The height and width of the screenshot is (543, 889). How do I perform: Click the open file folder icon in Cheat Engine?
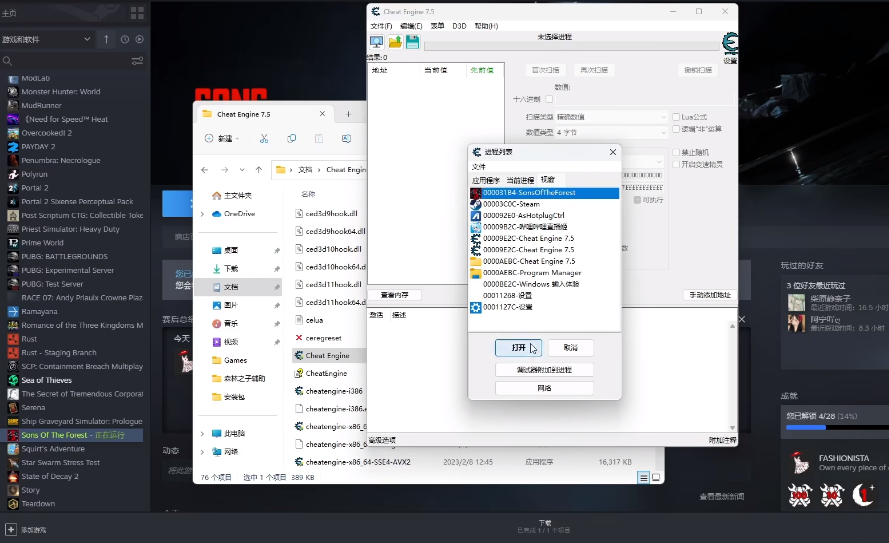(x=395, y=41)
